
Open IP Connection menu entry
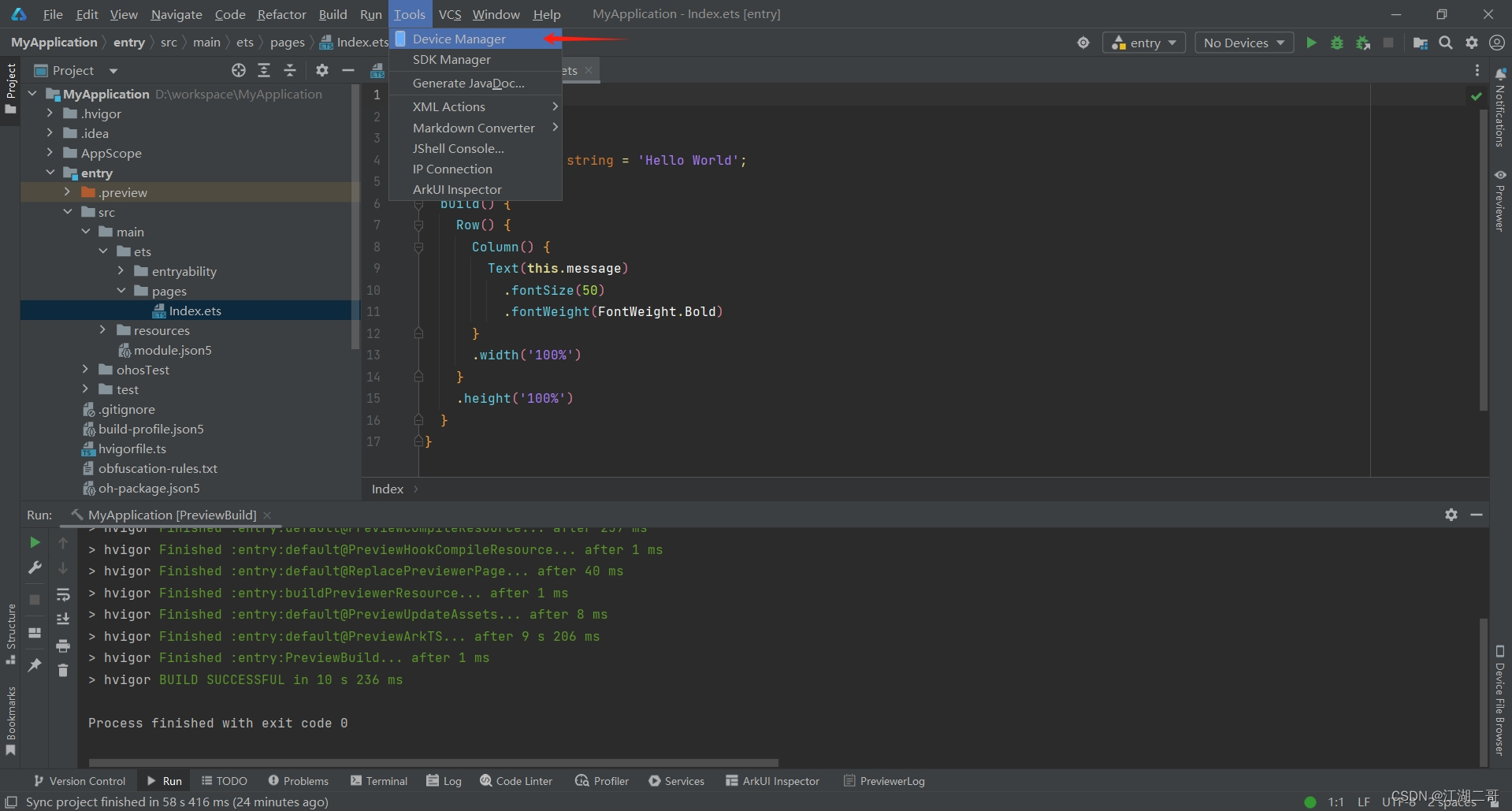[475, 169]
